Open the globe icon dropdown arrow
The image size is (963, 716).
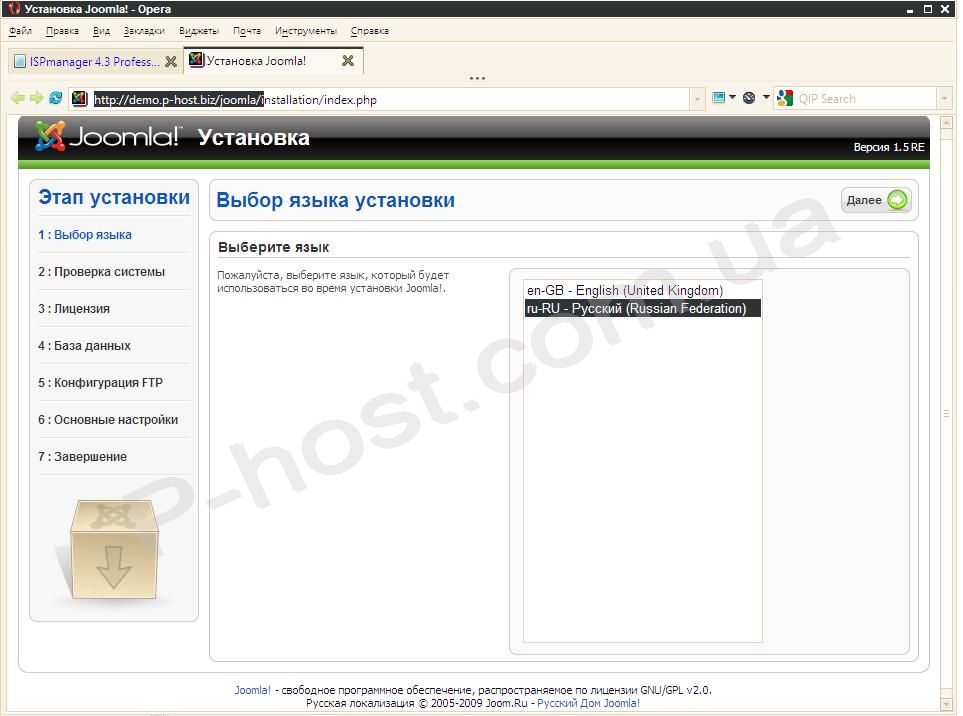click(x=766, y=97)
